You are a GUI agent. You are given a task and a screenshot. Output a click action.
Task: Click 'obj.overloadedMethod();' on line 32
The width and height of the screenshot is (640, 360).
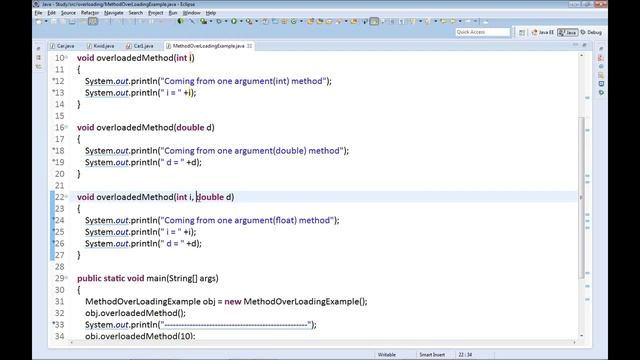(x=135, y=313)
